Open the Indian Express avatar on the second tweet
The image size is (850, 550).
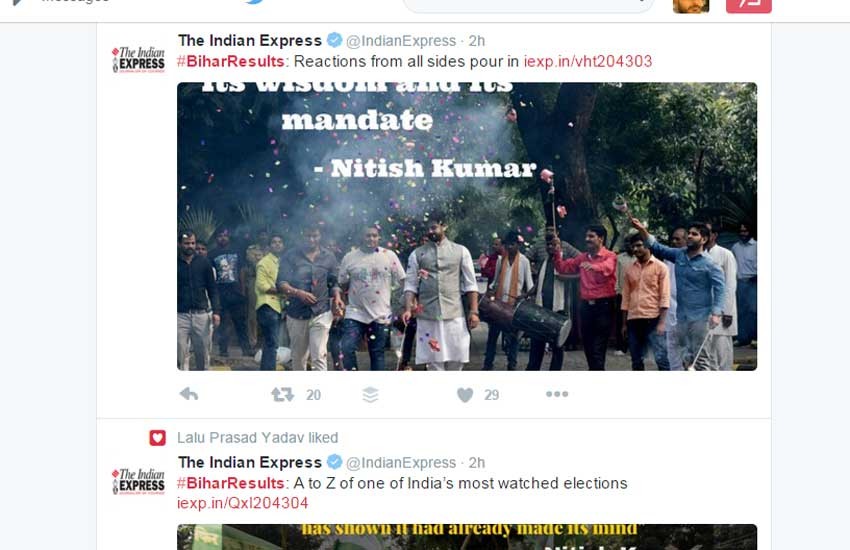138,481
